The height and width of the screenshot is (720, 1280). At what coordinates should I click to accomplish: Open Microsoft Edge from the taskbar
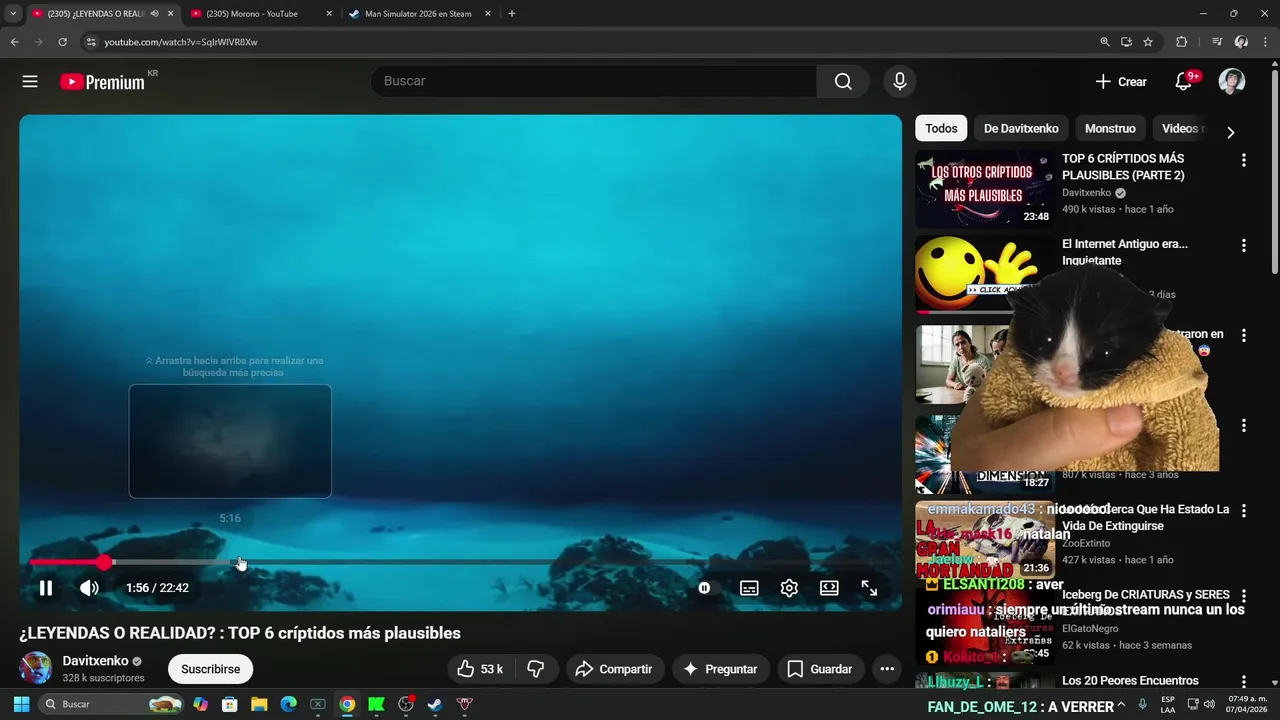[x=288, y=704]
